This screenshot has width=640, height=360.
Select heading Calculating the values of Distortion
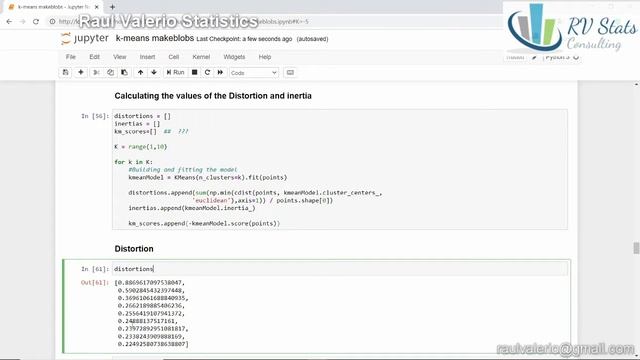[213, 96]
